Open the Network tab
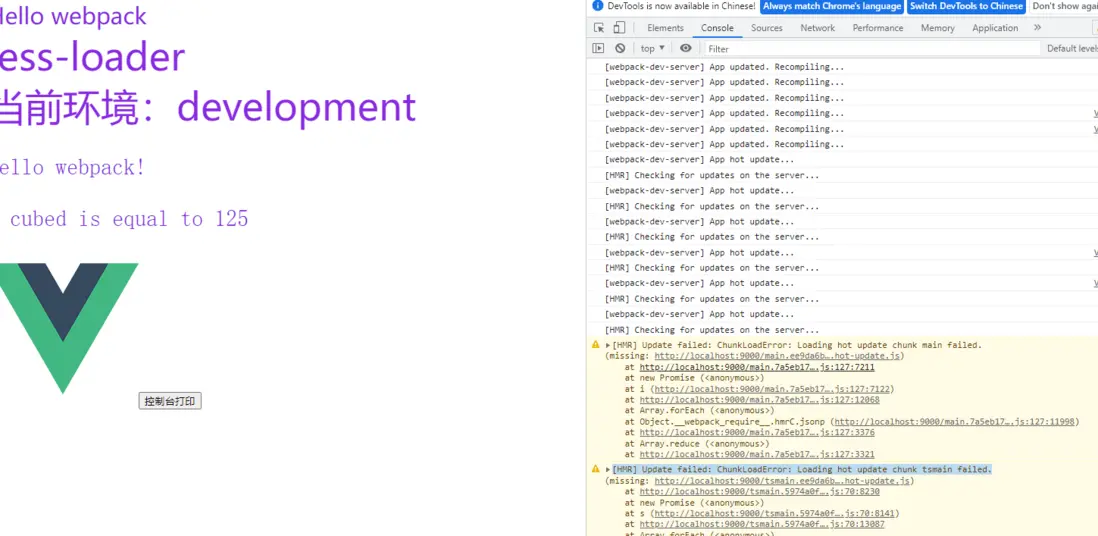Screen dimensions: 1098x536 [x=818, y=28]
